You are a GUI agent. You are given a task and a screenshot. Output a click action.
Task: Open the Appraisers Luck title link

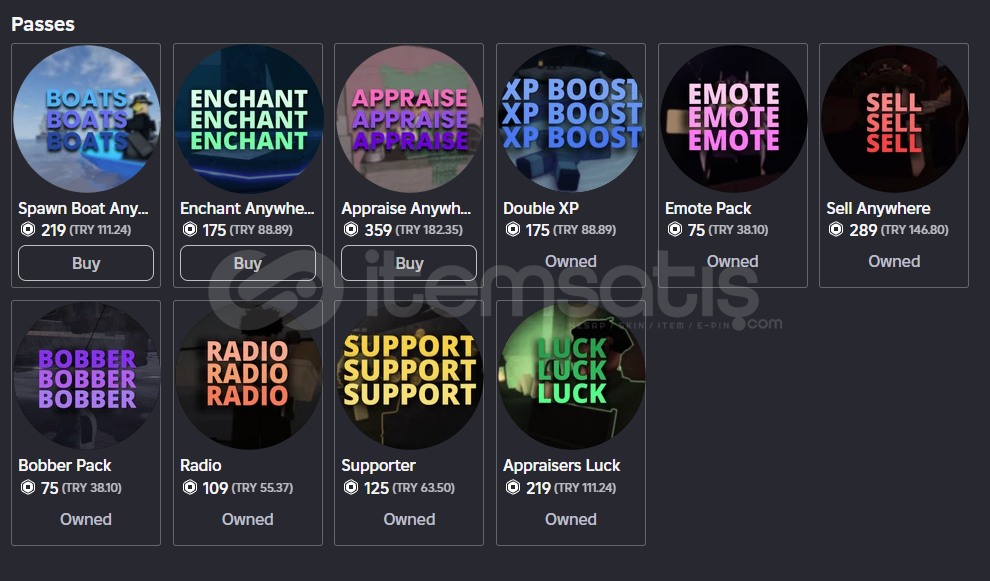(561, 465)
